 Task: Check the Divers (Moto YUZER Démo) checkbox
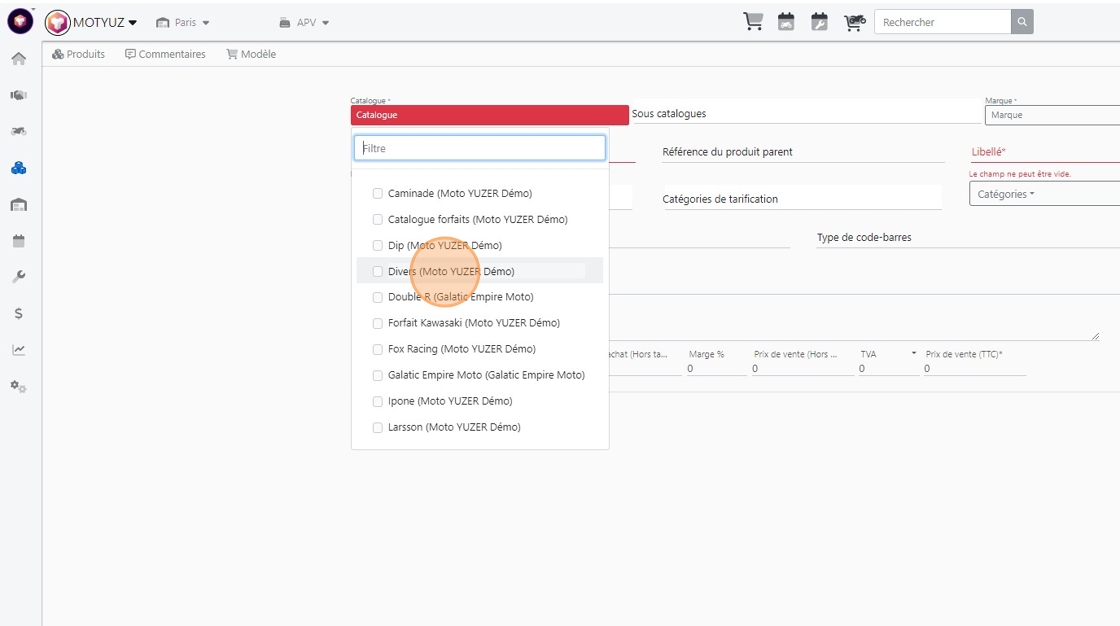tap(378, 272)
